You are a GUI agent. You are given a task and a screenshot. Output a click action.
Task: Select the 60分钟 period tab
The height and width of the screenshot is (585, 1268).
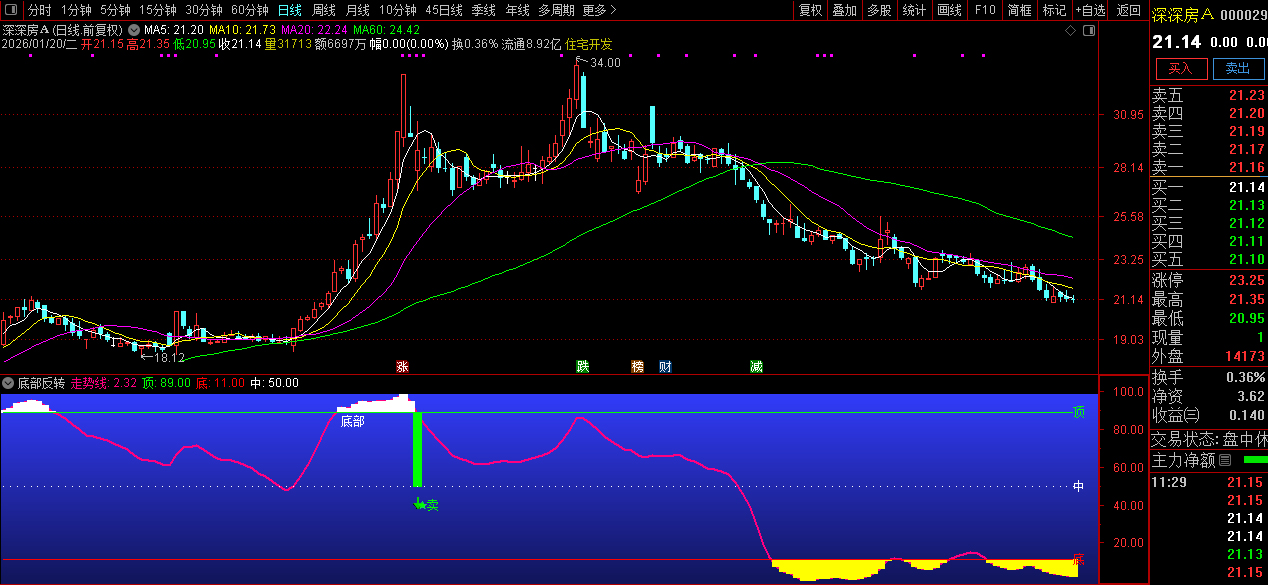tap(249, 10)
